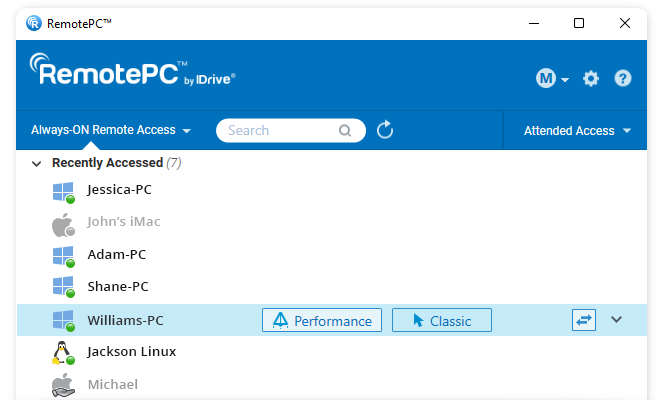
Task: Connect to Williams-PC in Performance mode
Action: click(322, 320)
